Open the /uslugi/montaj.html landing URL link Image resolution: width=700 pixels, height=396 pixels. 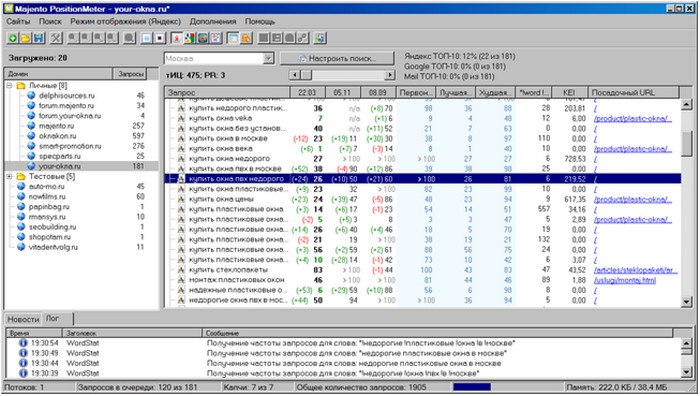(x=625, y=280)
